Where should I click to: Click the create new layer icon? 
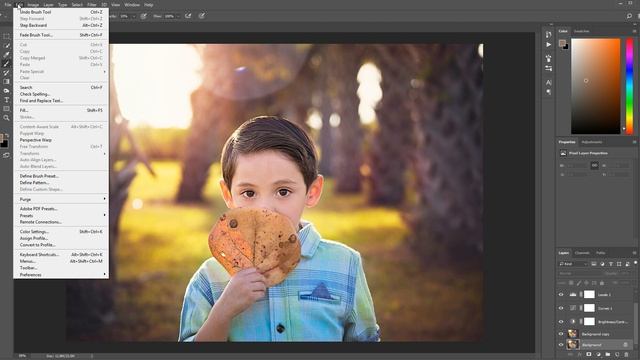tap(617, 355)
